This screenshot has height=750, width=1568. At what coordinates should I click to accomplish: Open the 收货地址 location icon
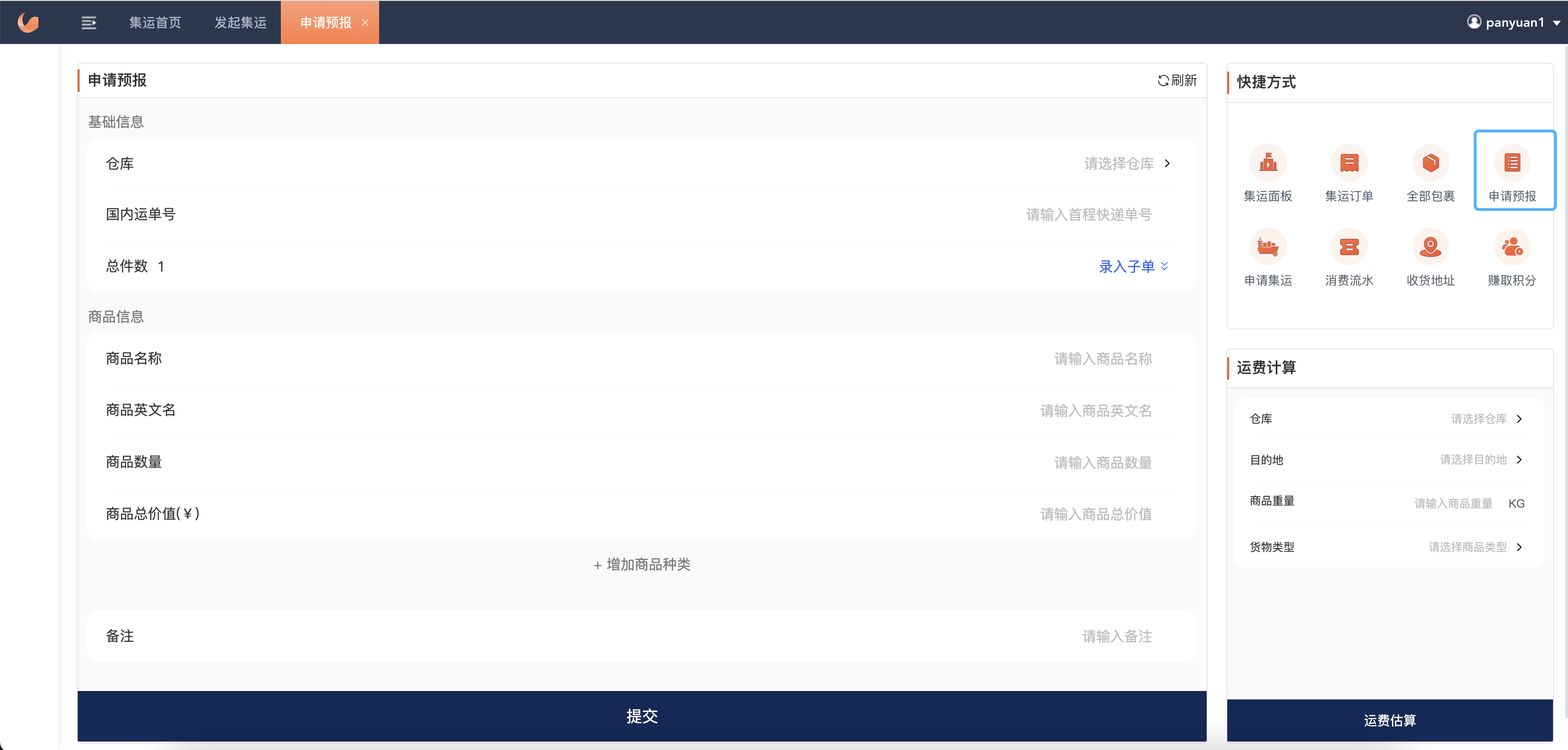pos(1430,247)
